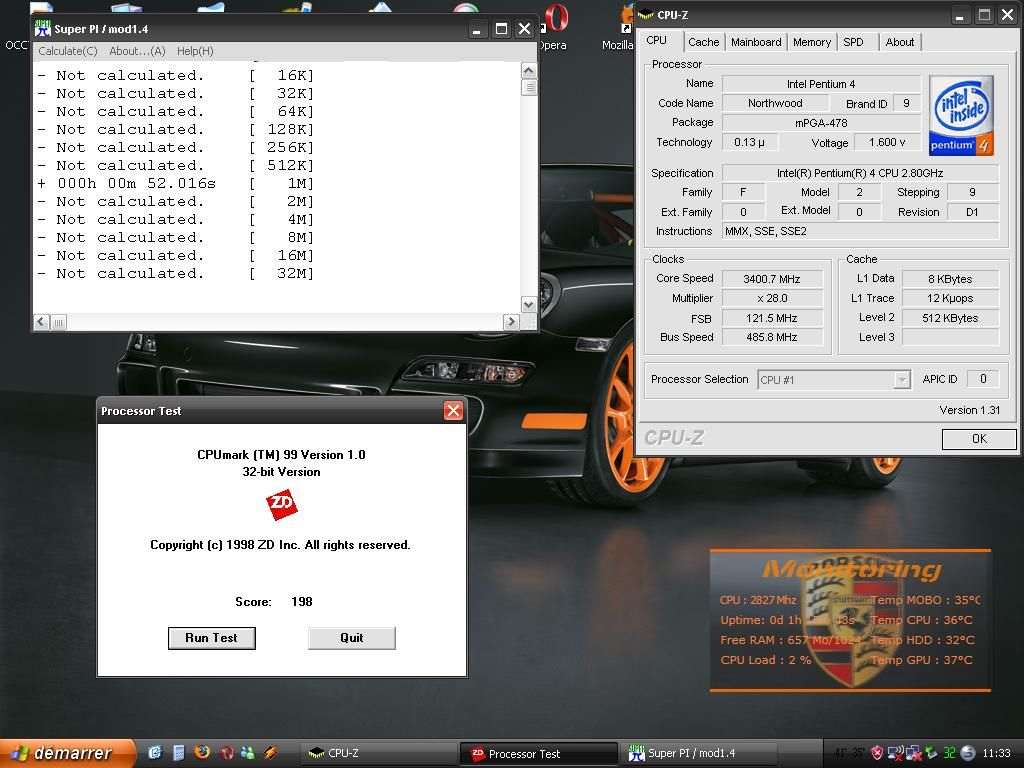Screen dimensions: 1024x768
Task: Click the Super PI horizontal scrollbar left arrow
Action: [x=42, y=321]
